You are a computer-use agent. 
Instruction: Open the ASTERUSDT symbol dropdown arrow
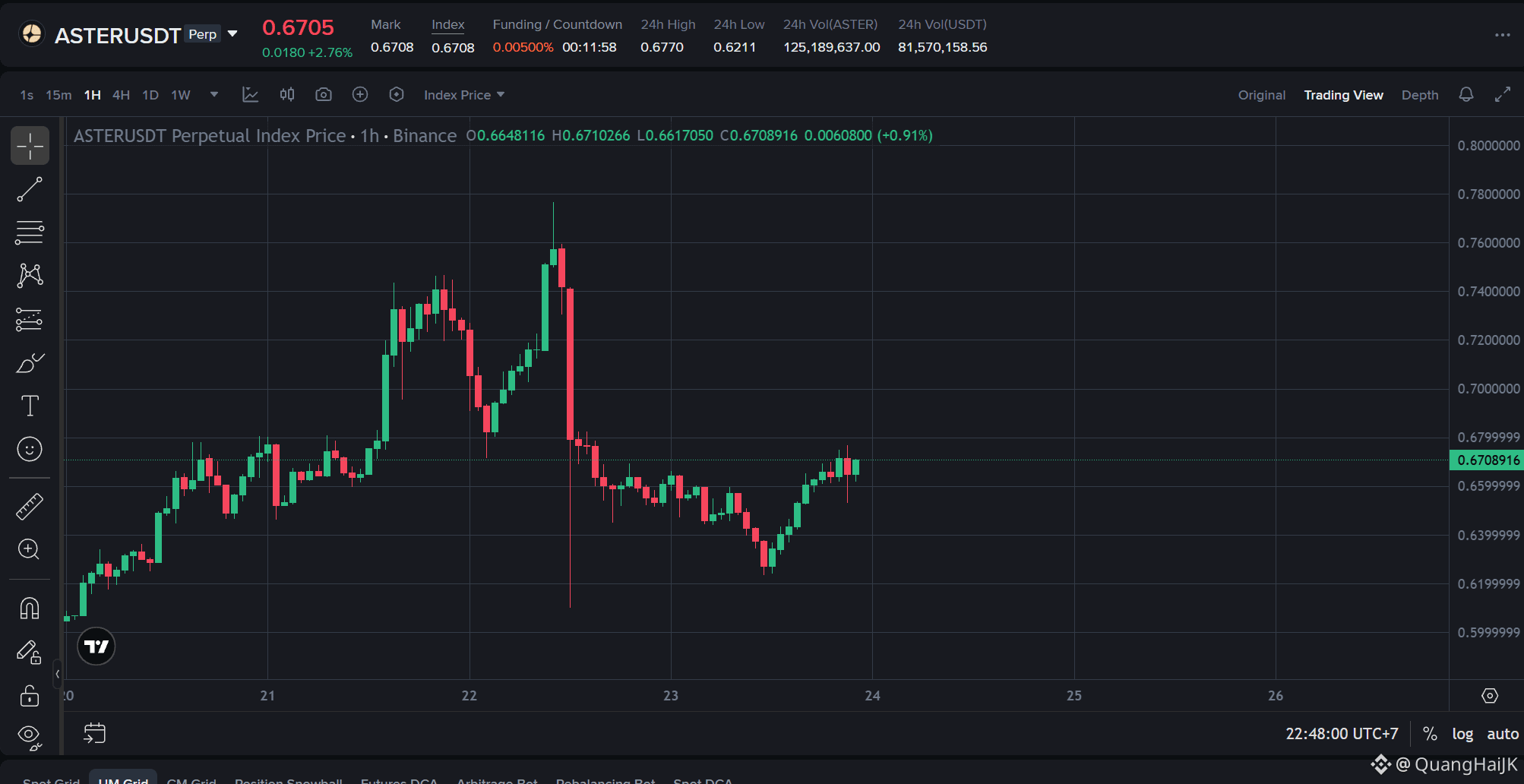pos(232,34)
